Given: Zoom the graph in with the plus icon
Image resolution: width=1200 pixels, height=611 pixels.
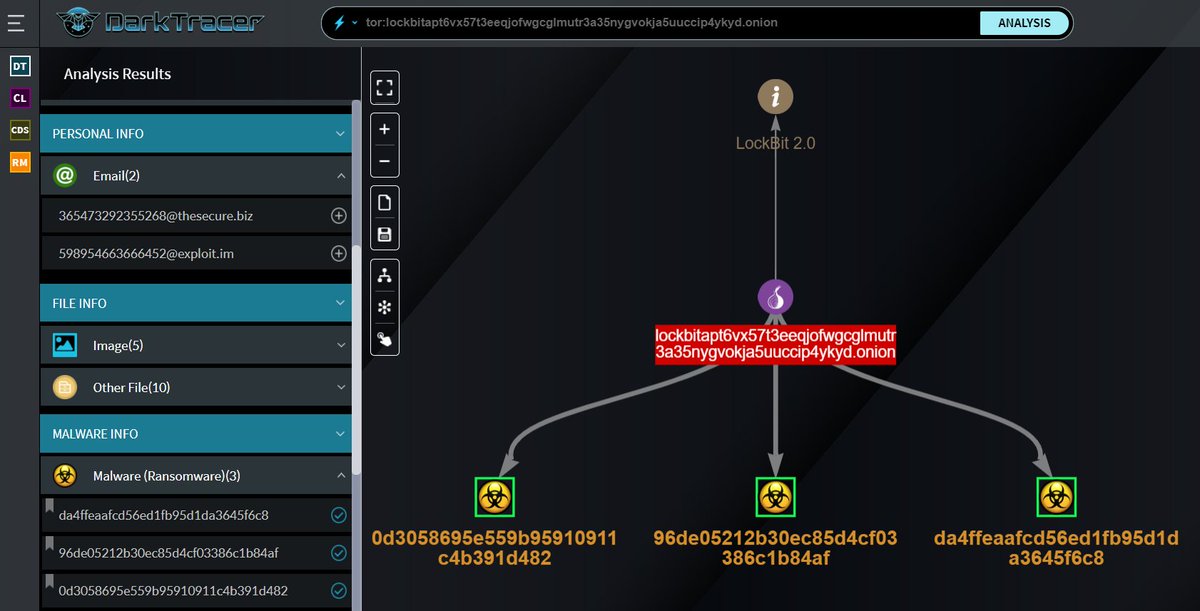Looking at the screenshot, I should tap(385, 129).
